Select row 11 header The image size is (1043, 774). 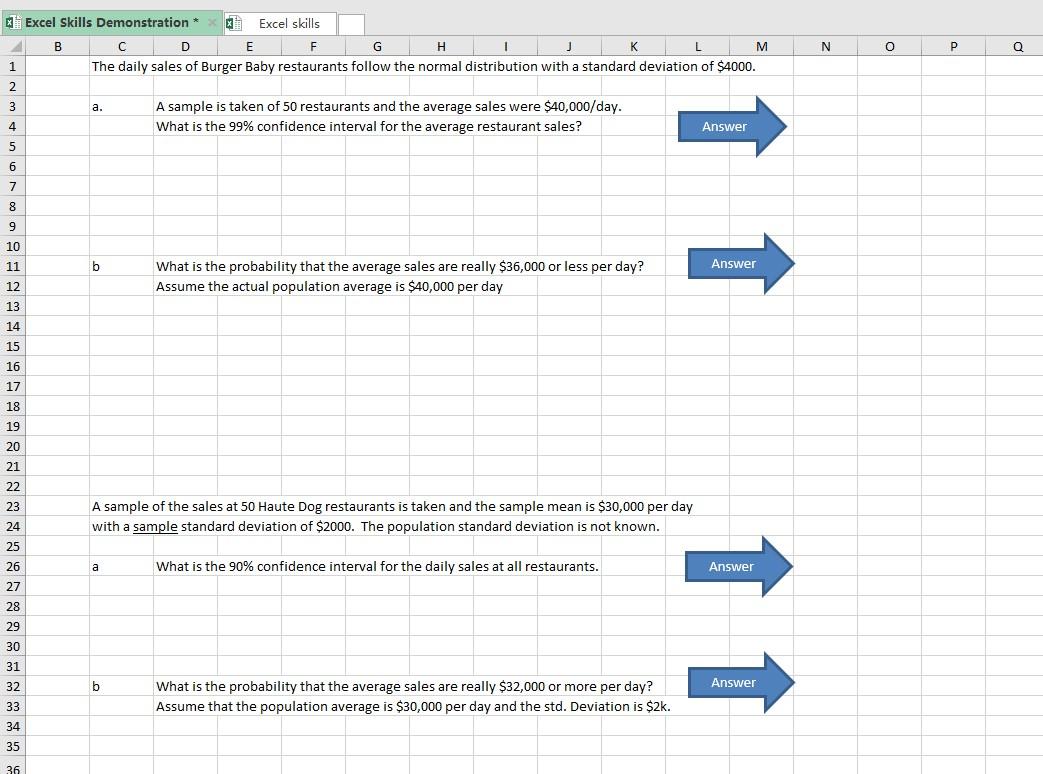13,267
